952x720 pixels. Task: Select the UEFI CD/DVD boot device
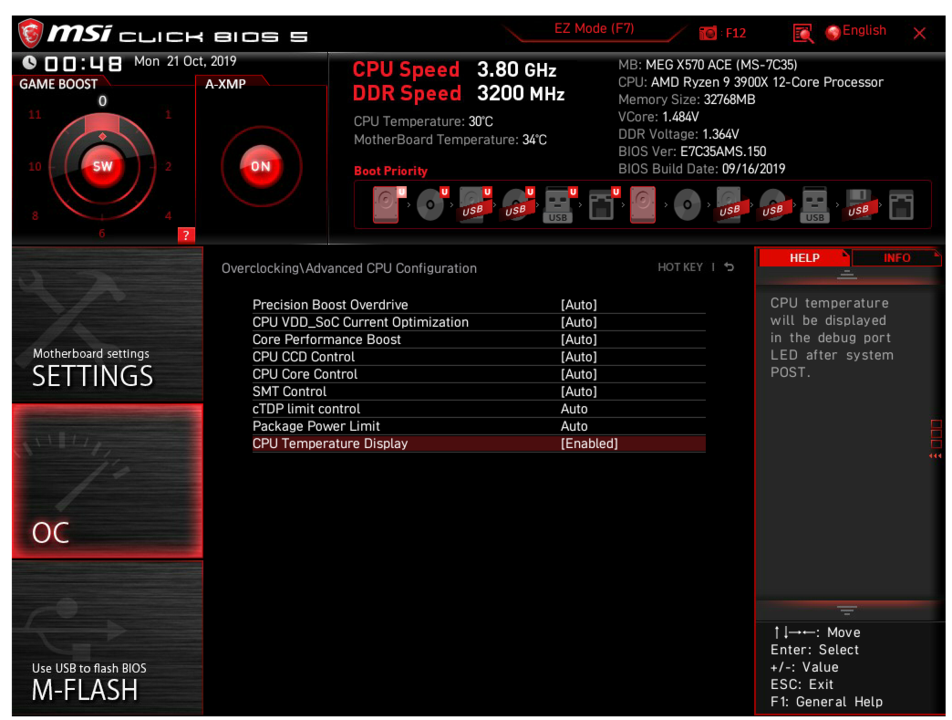(430, 205)
